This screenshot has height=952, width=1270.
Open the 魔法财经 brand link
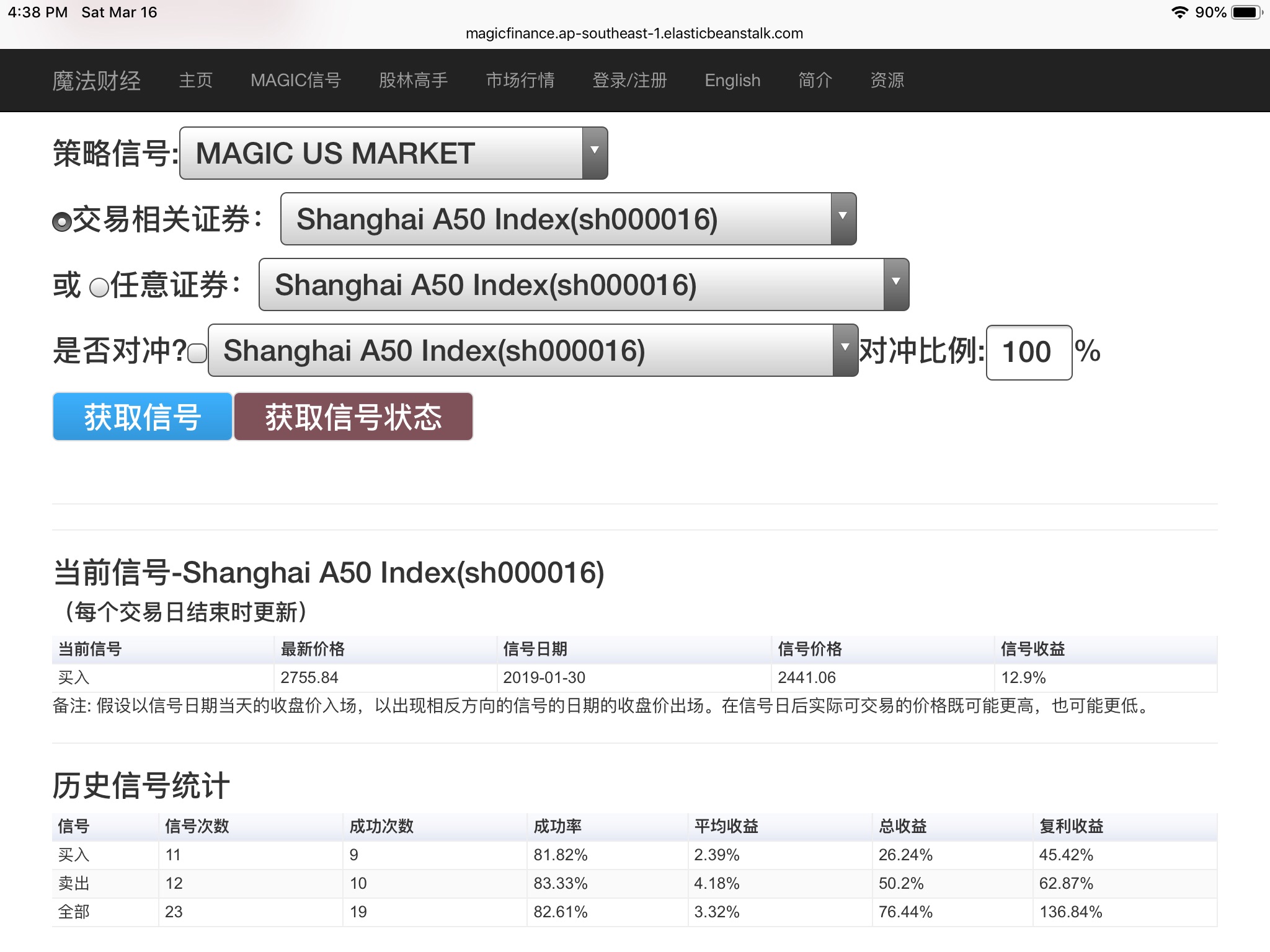(x=97, y=81)
